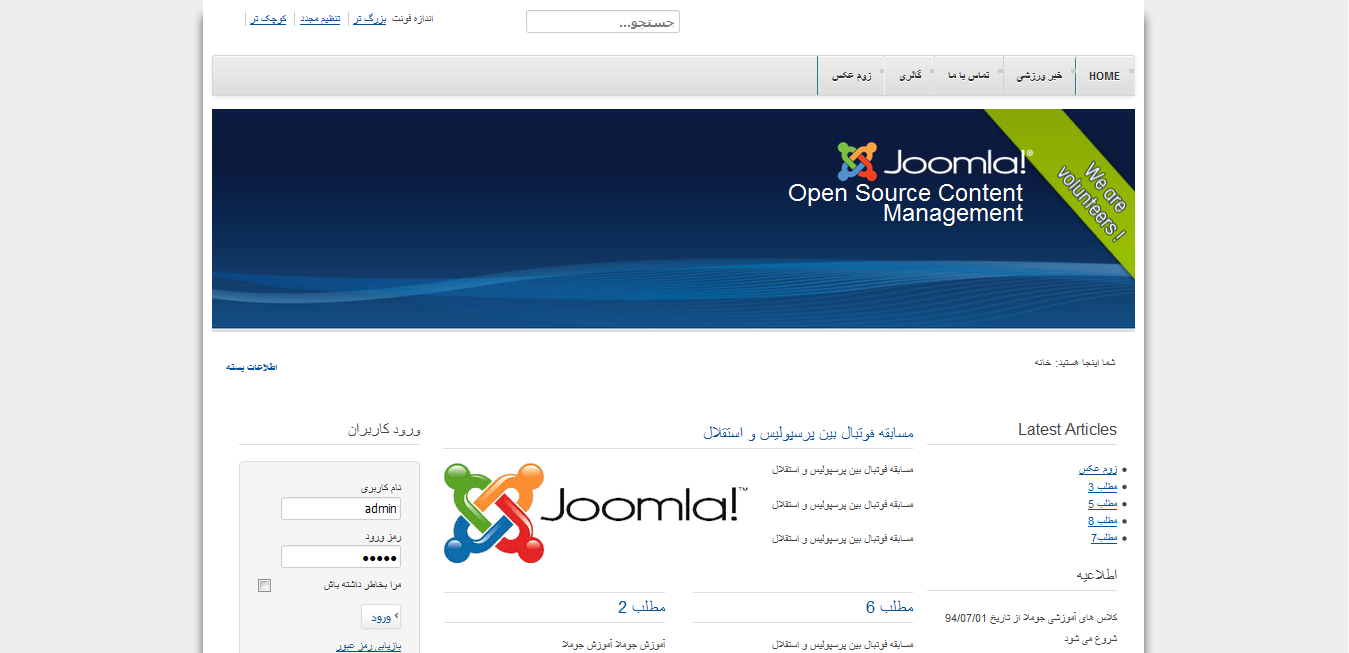Open the مطلب 3 article link
This screenshot has width=1349, height=653.
coord(1103,487)
